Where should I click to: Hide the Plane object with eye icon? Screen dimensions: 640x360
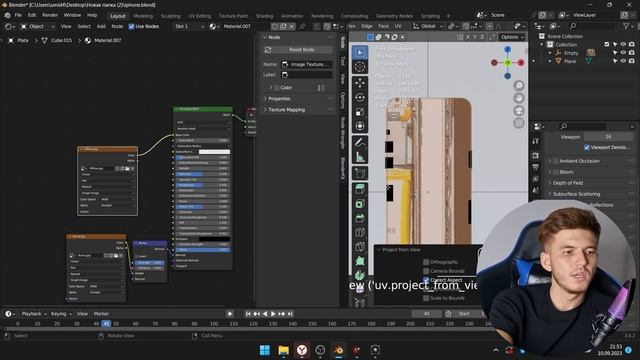coord(623,61)
